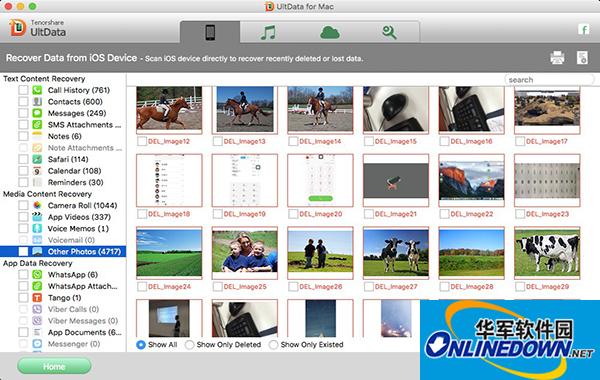Click the Viber Calls icon

(37, 309)
